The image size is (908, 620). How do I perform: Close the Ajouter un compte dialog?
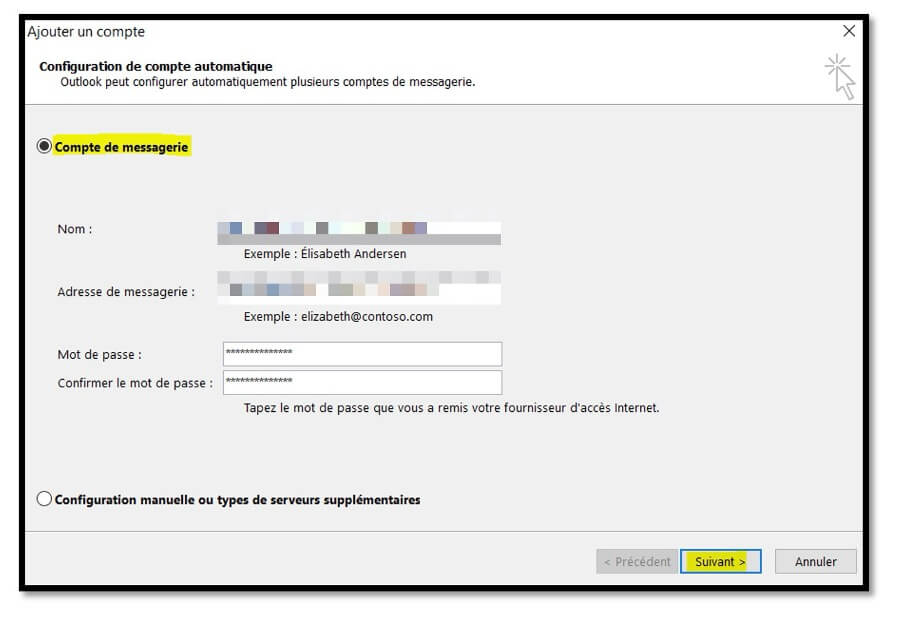849,31
